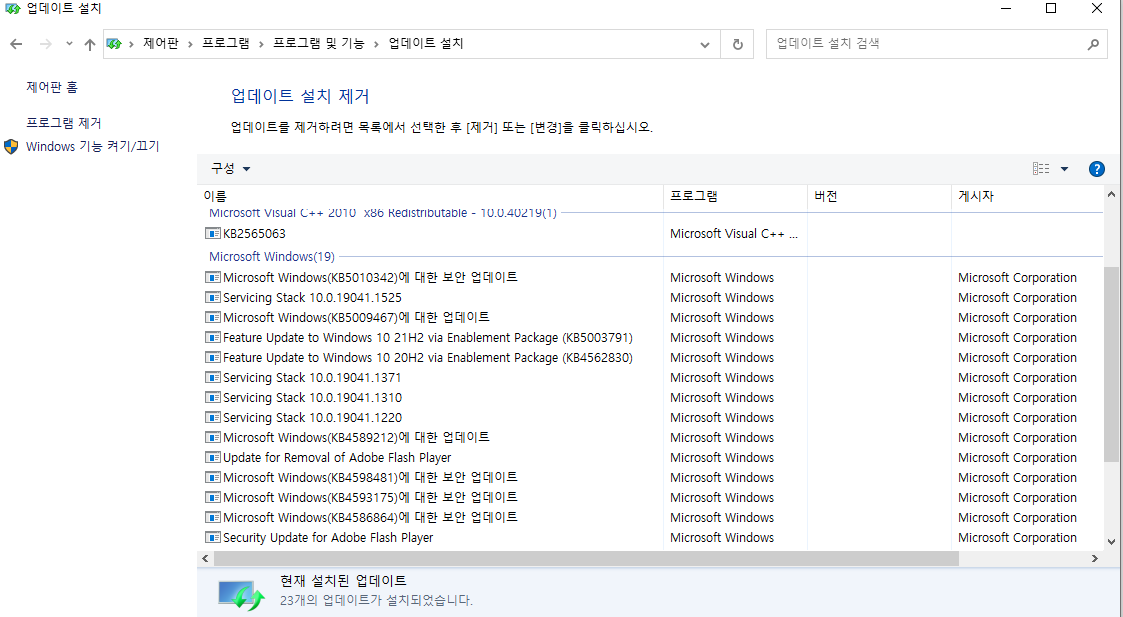Click Microsoft Visual C++ program cell for KB2565063

(734, 234)
